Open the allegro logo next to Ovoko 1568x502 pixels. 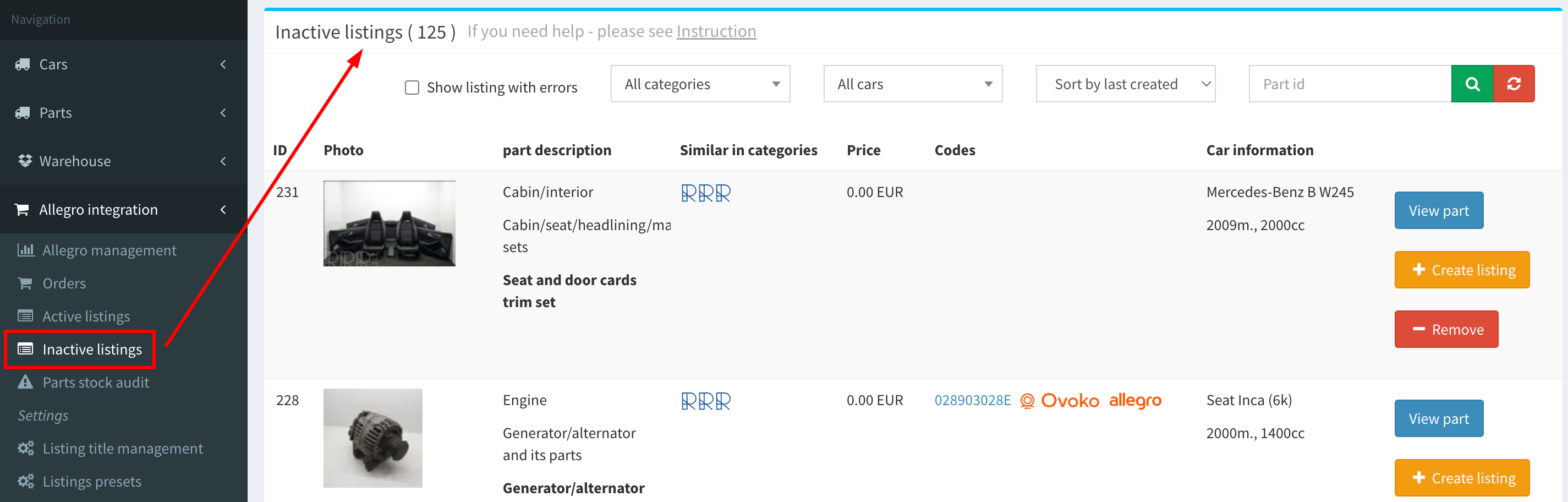[x=1135, y=400]
